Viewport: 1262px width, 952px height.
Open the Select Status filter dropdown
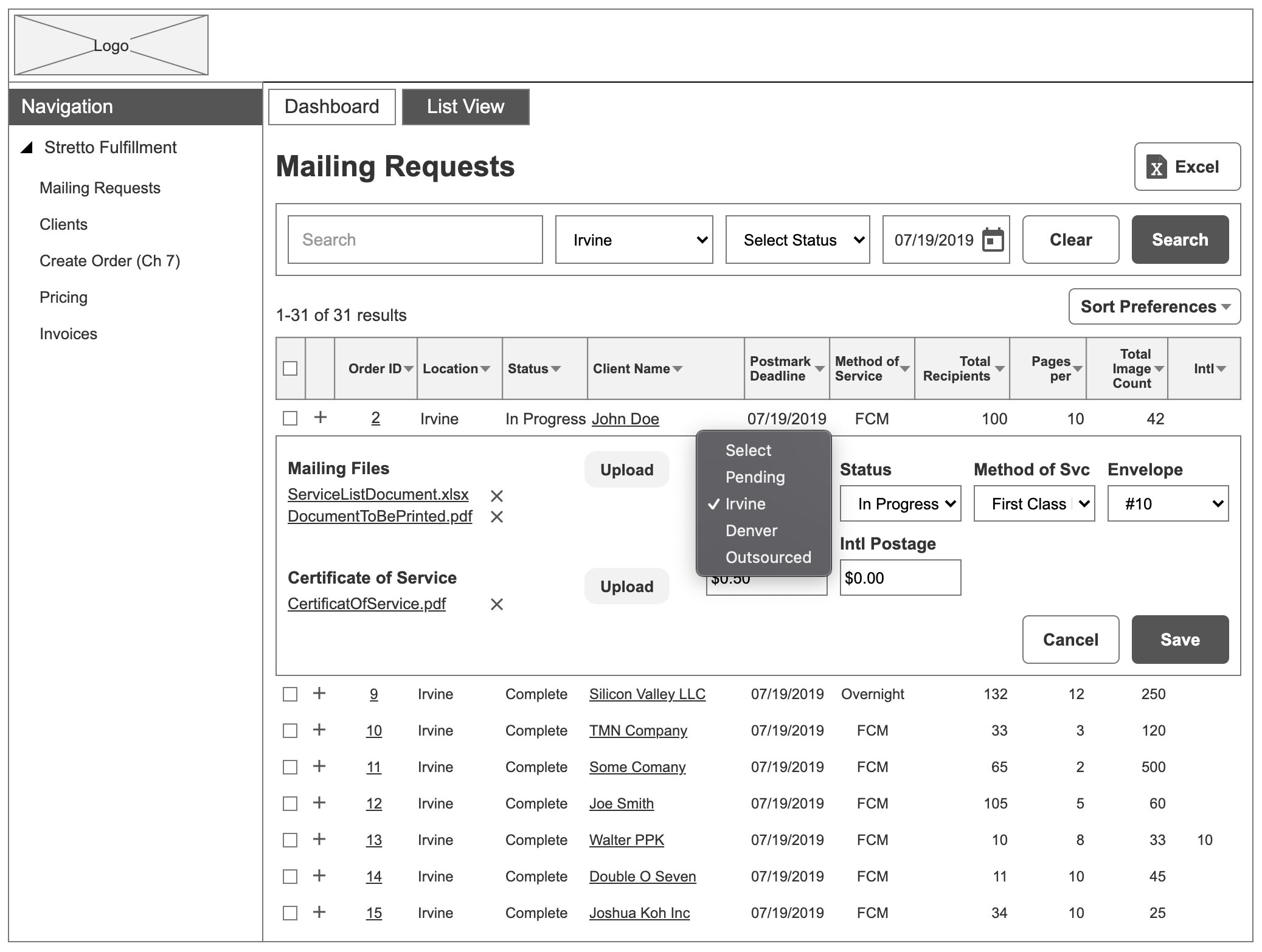coord(797,240)
